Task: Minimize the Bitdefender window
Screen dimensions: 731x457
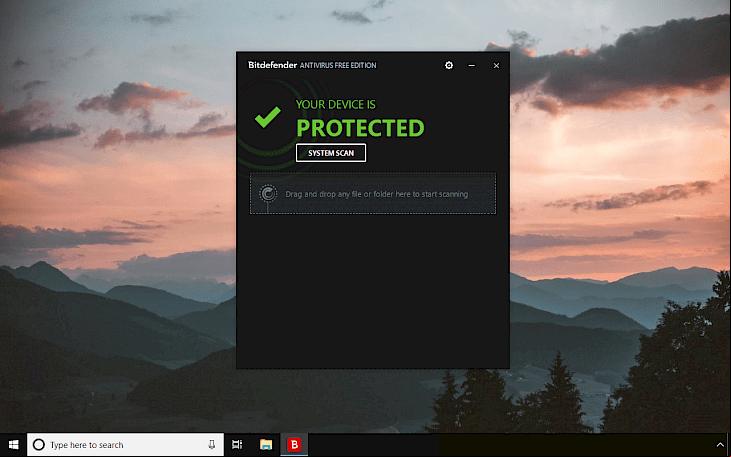Action: [x=472, y=66]
